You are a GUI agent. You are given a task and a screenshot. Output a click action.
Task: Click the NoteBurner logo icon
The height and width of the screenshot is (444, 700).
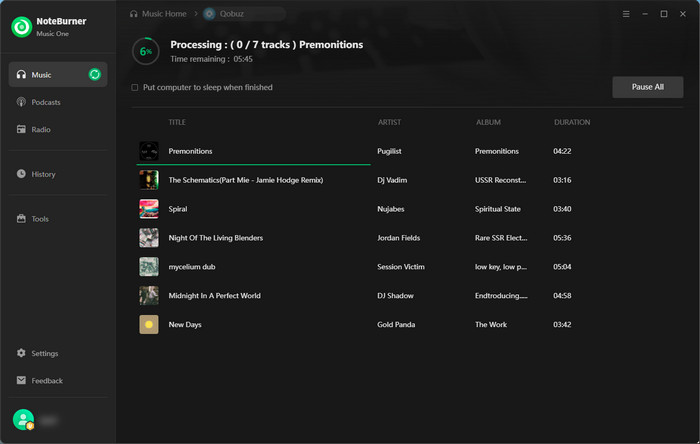pos(21,27)
